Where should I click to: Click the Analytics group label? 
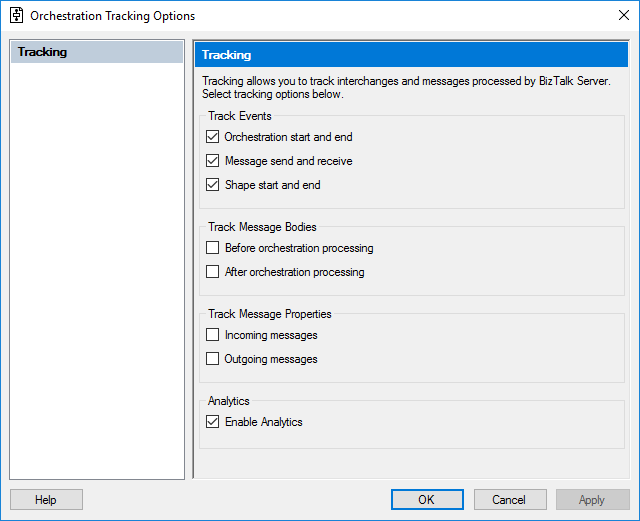(229, 401)
